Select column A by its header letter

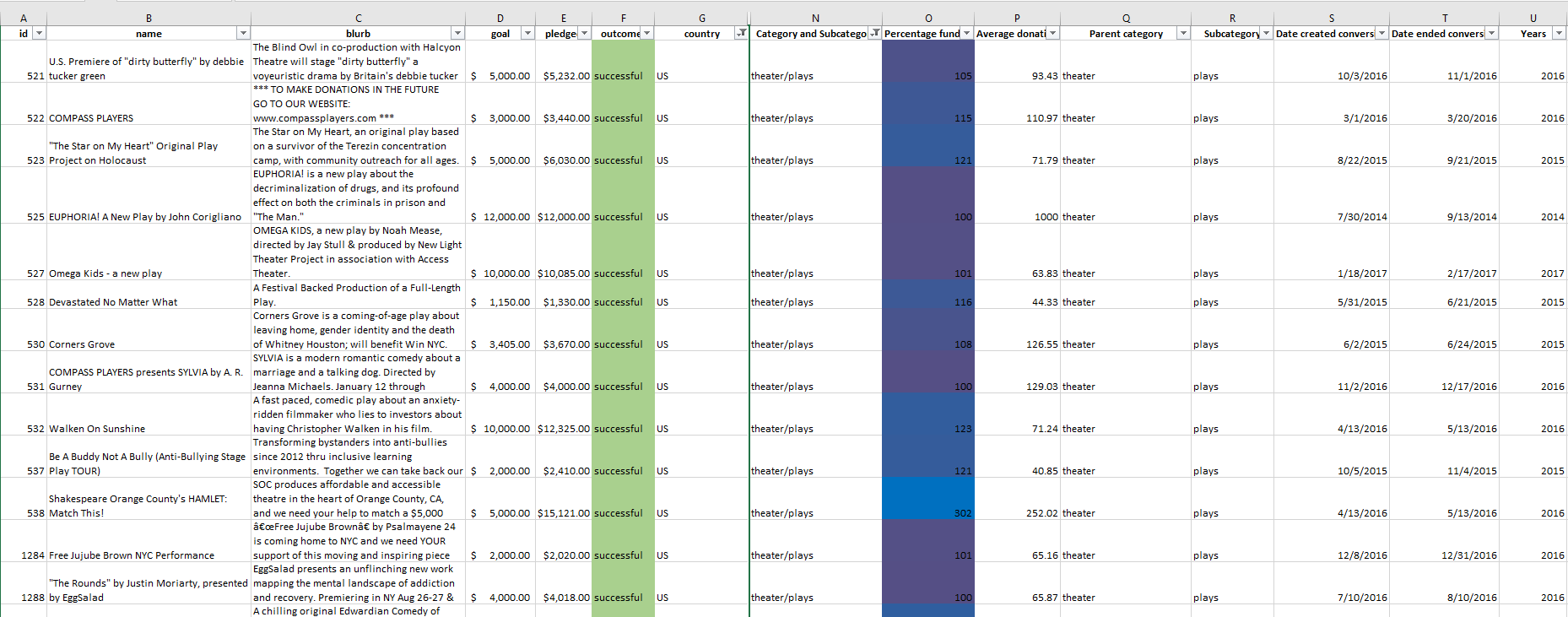pyautogui.click(x=24, y=18)
